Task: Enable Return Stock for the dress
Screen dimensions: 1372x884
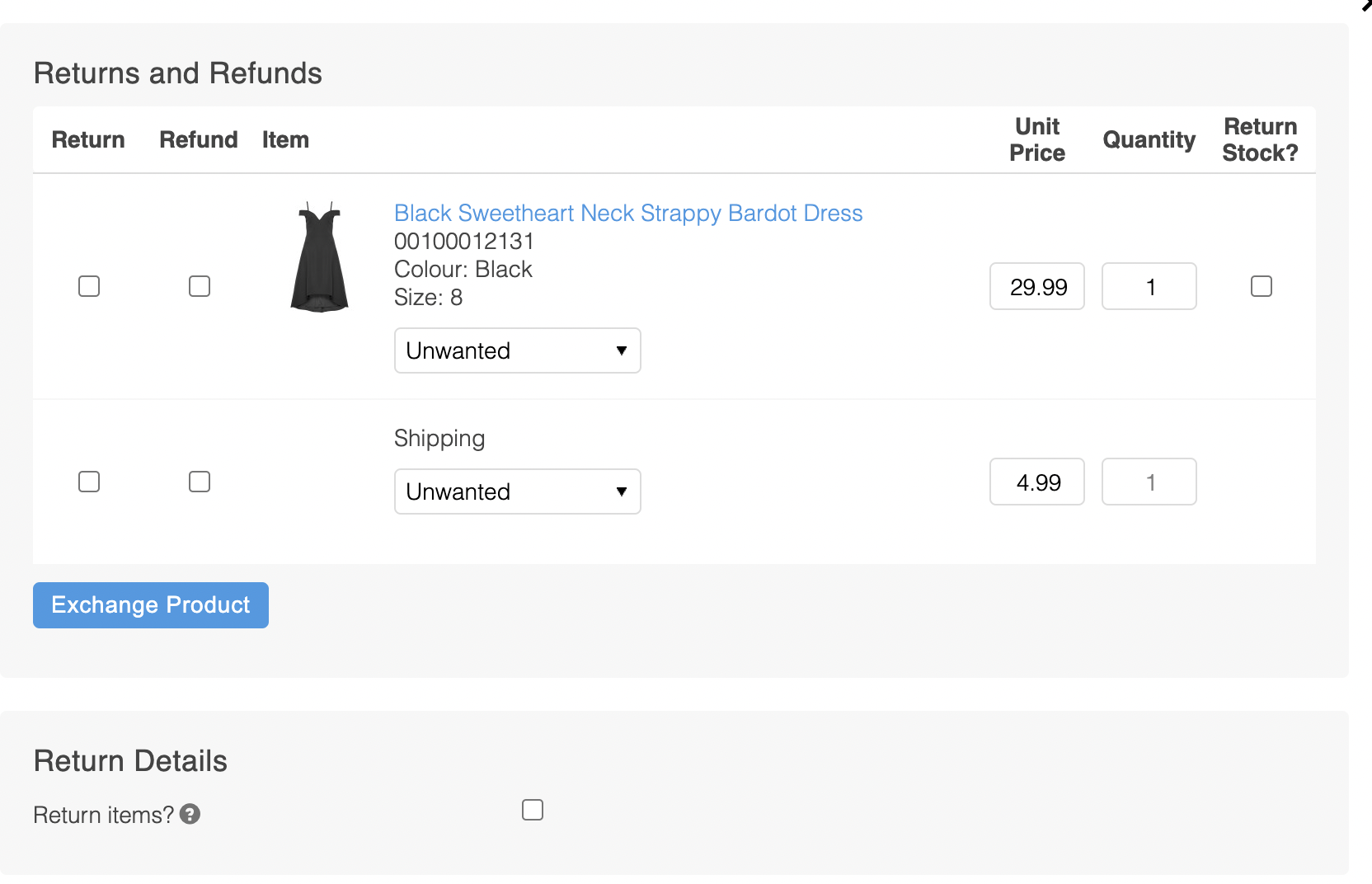Action: coord(1261,286)
